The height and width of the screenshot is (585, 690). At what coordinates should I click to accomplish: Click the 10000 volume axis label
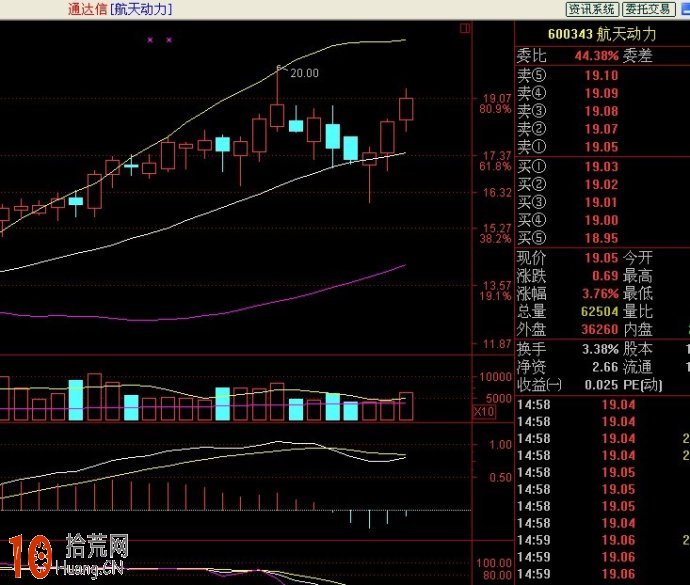click(495, 377)
